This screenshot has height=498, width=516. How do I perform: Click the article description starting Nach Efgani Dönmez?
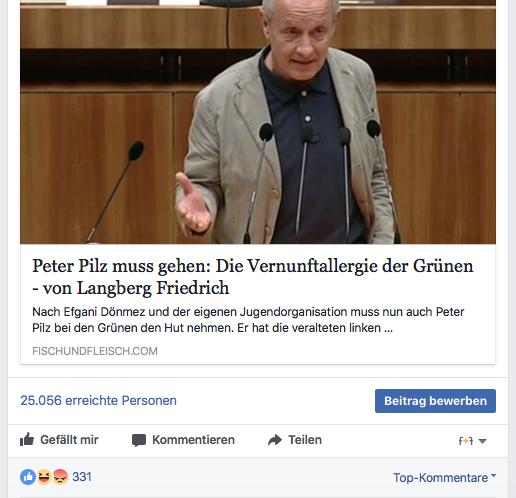point(248,320)
